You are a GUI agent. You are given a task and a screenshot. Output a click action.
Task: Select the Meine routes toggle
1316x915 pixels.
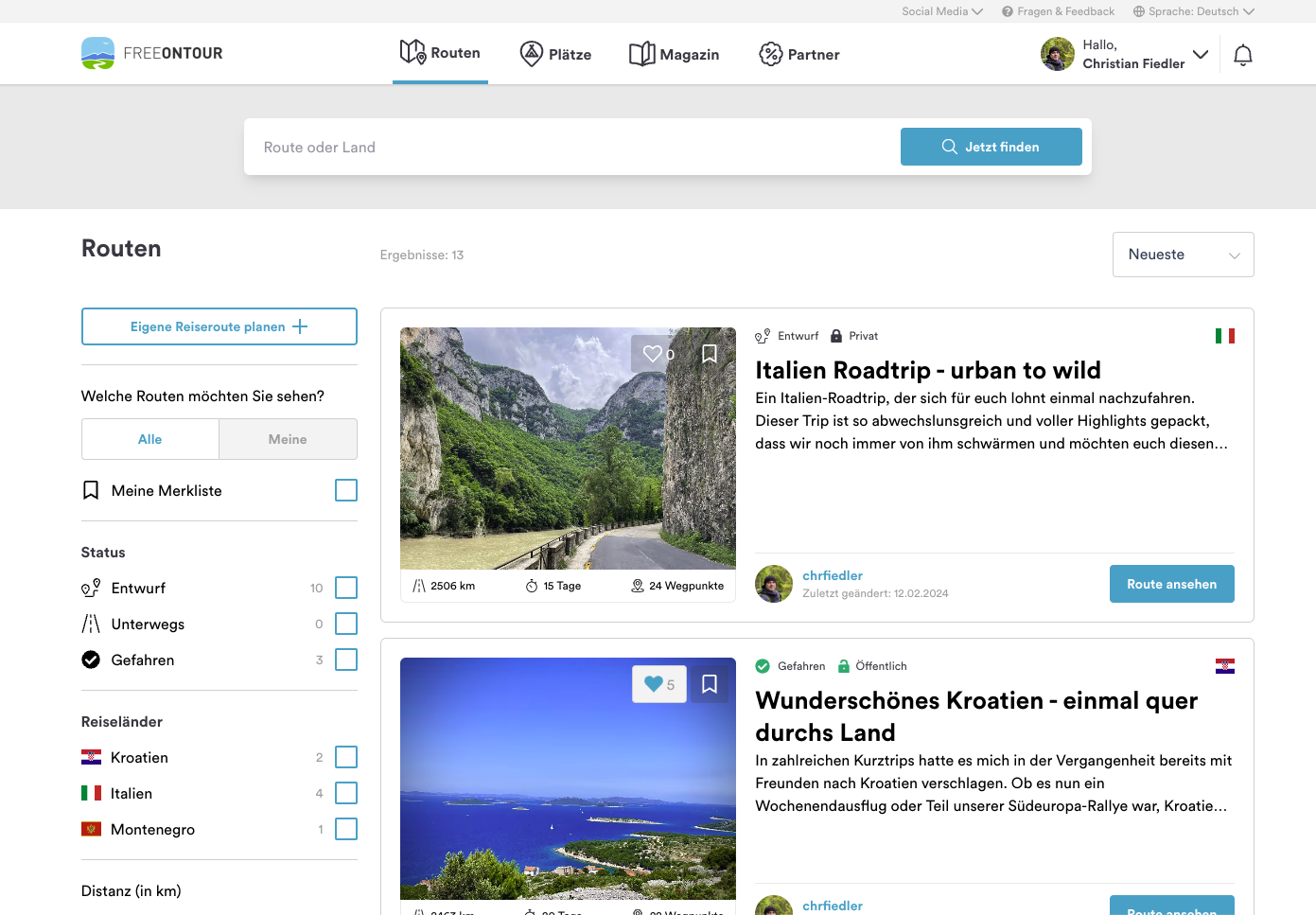[x=288, y=439]
